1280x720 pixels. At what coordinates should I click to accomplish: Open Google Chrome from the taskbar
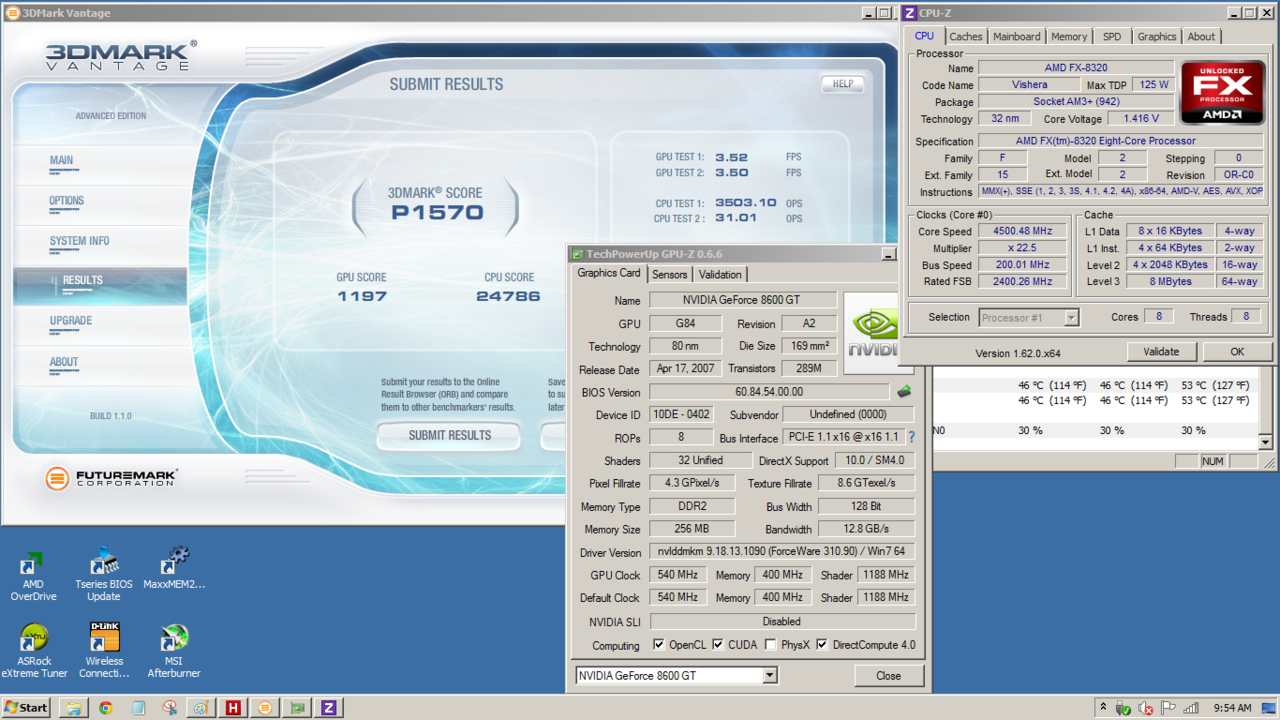click(x=105, y=707)
